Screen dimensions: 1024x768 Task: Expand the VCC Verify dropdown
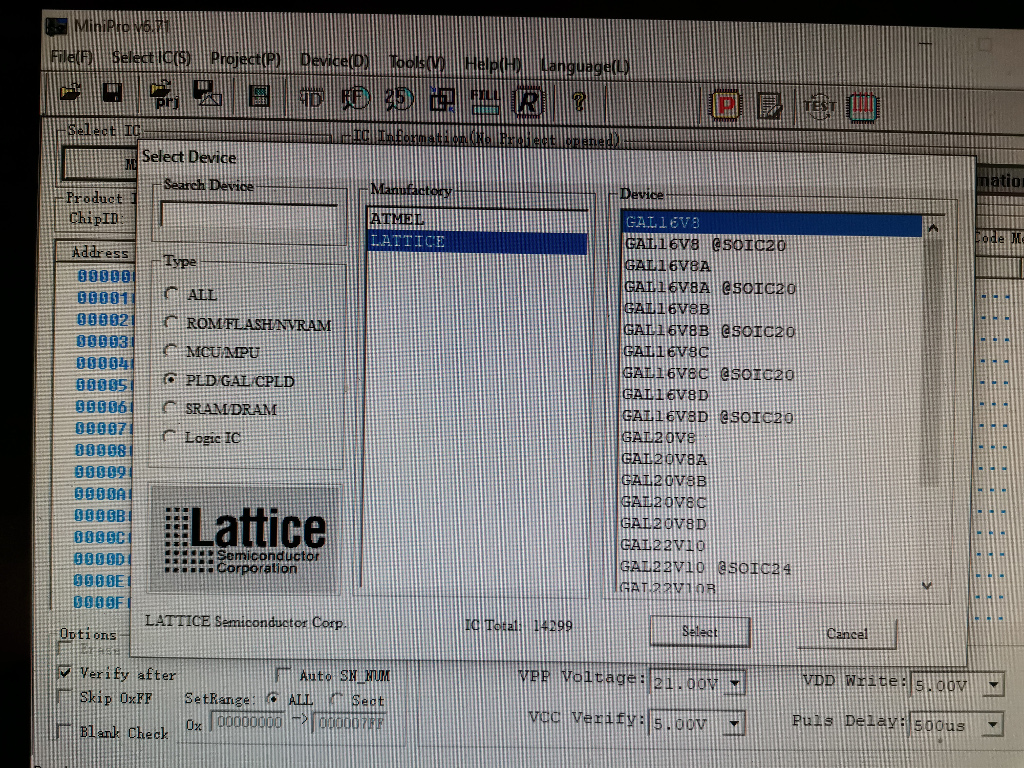(x=735, y=723)
